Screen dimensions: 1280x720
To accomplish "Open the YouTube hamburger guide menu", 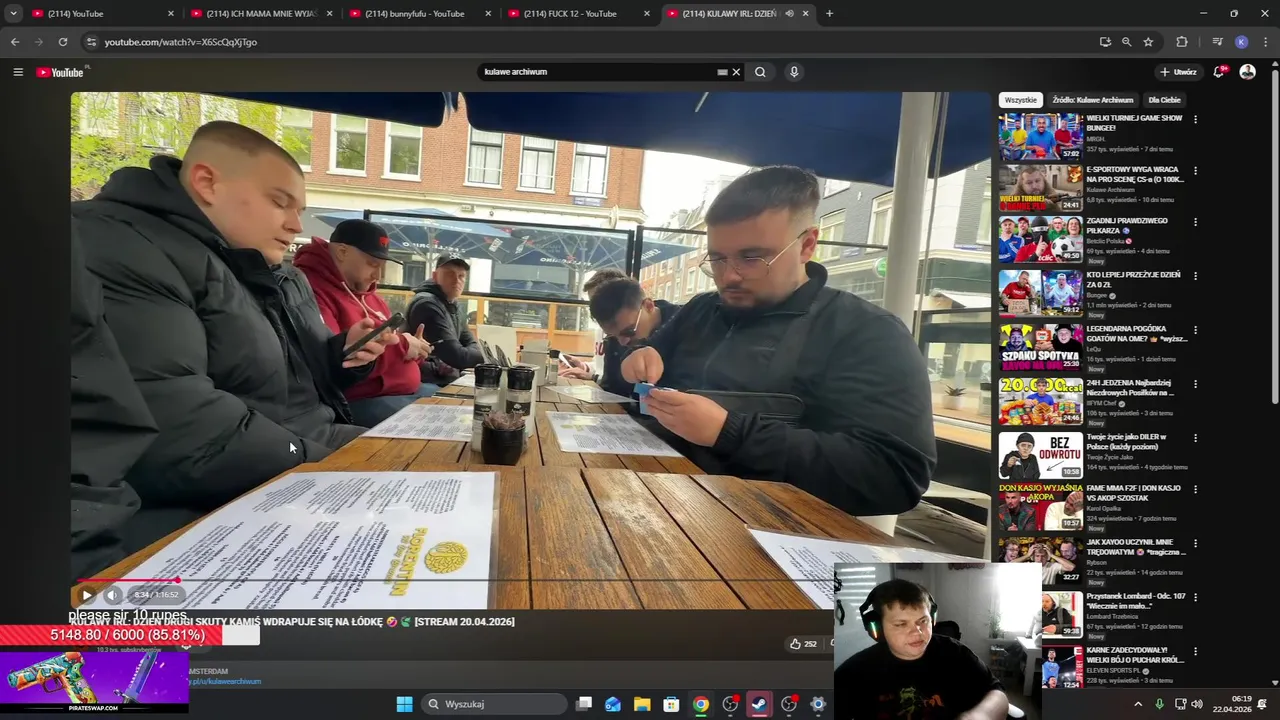I will [18, 72].
